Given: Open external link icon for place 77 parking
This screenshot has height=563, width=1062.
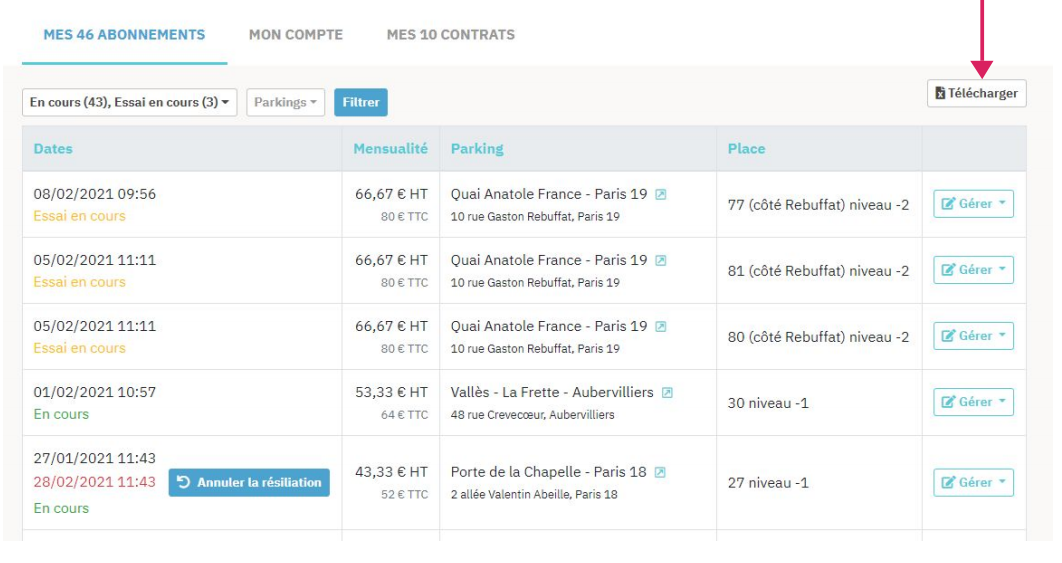Looking at the screenshot, I should [x=660, y=194].
